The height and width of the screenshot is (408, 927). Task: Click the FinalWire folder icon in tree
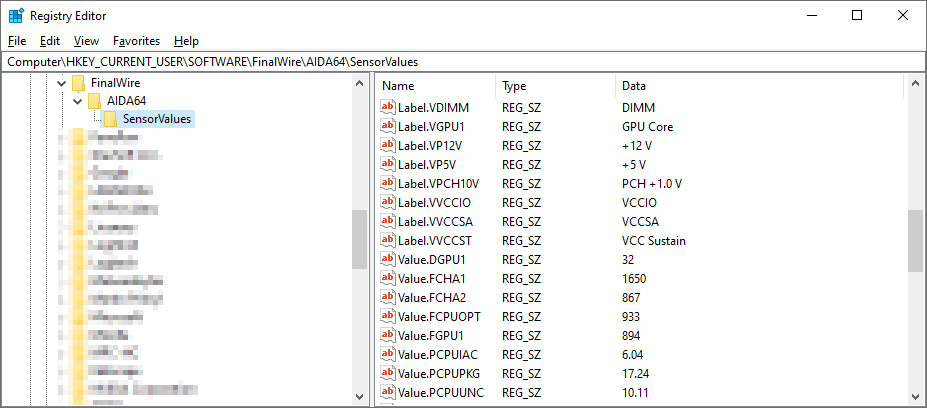coord(79,83)
